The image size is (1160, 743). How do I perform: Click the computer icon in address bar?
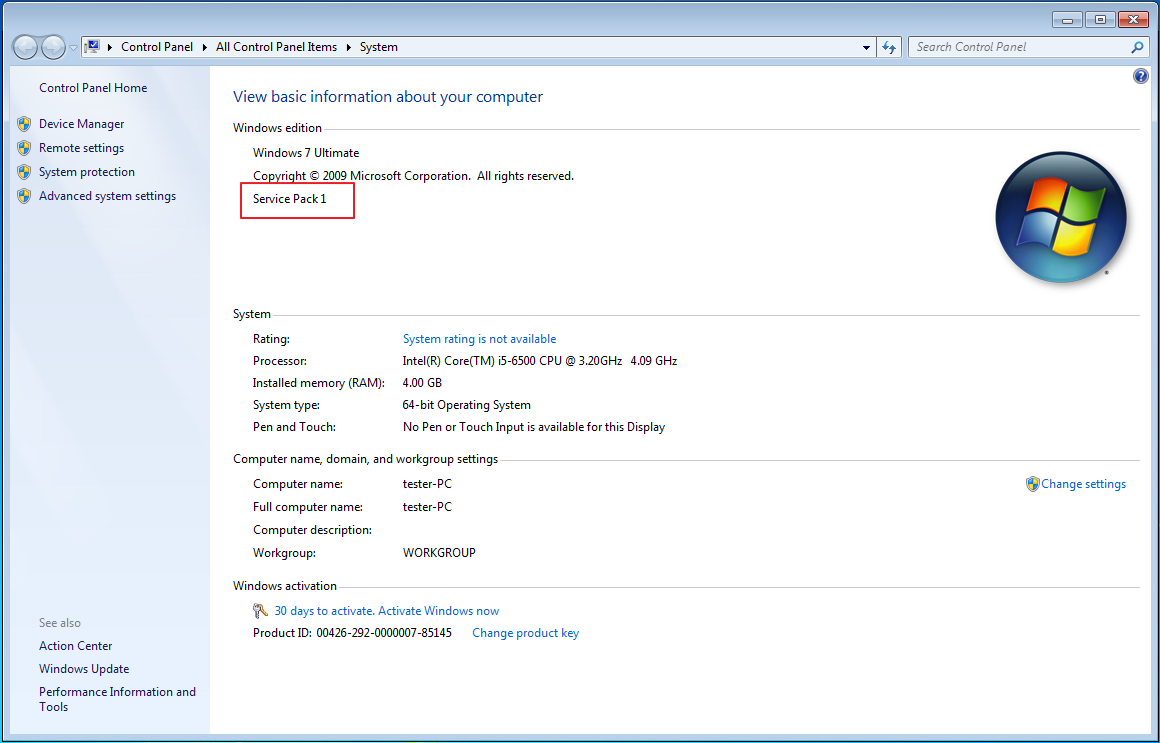coord(92,47)
